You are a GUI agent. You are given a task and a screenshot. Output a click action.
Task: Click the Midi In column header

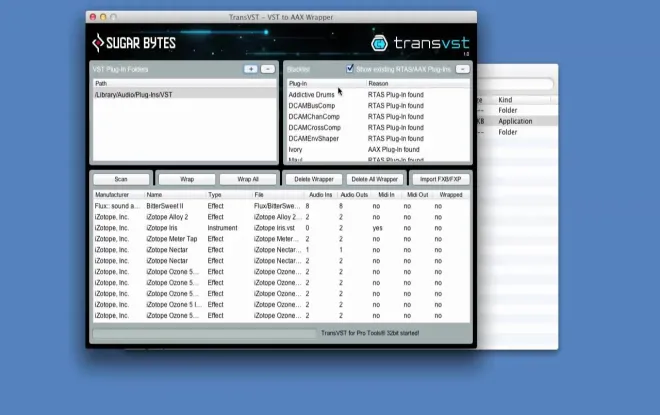coord(386,195)
